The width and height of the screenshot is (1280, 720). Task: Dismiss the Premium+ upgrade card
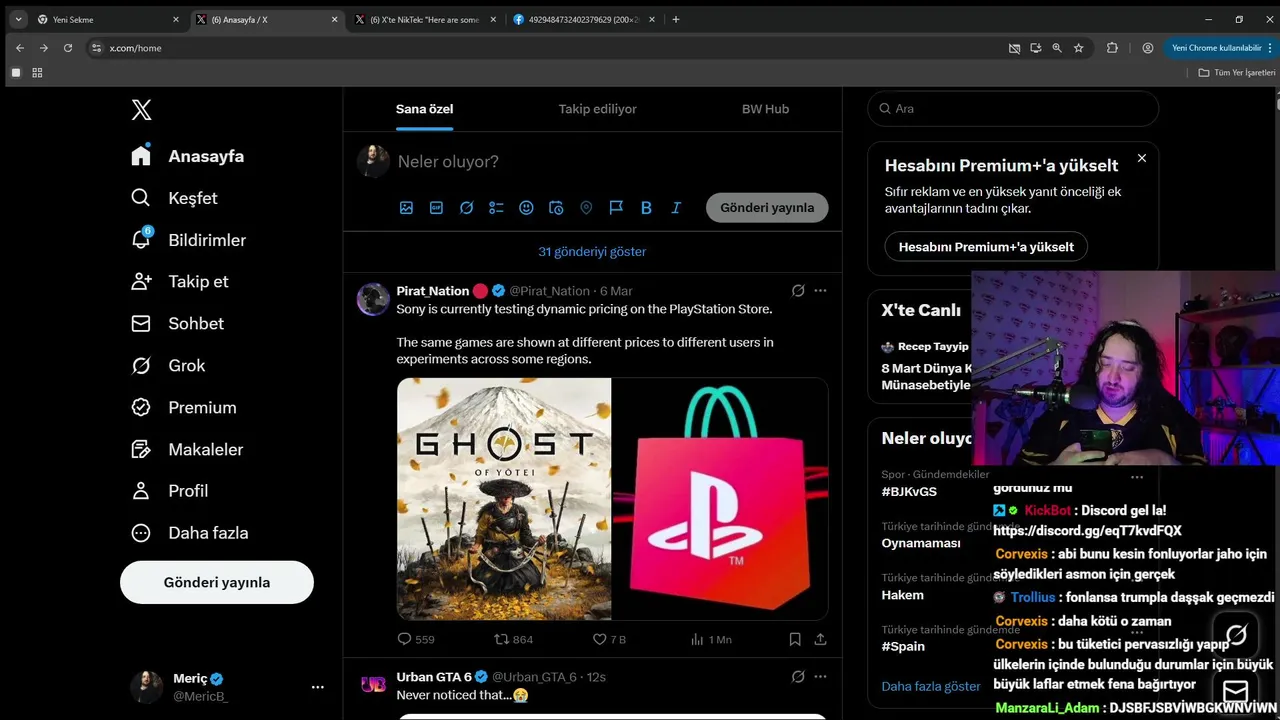click(x=1142, y=158)
